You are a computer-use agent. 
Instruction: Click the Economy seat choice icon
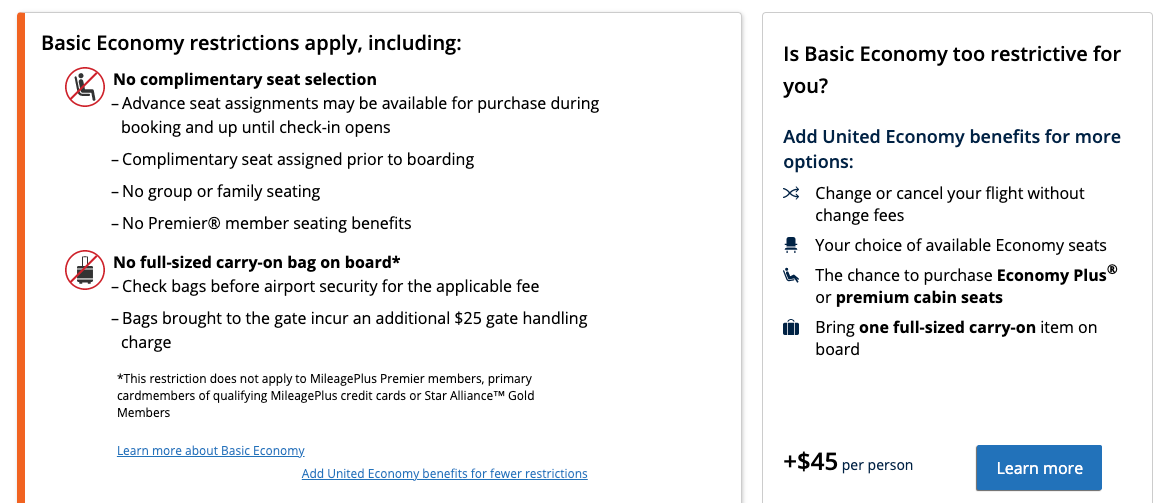791,245
